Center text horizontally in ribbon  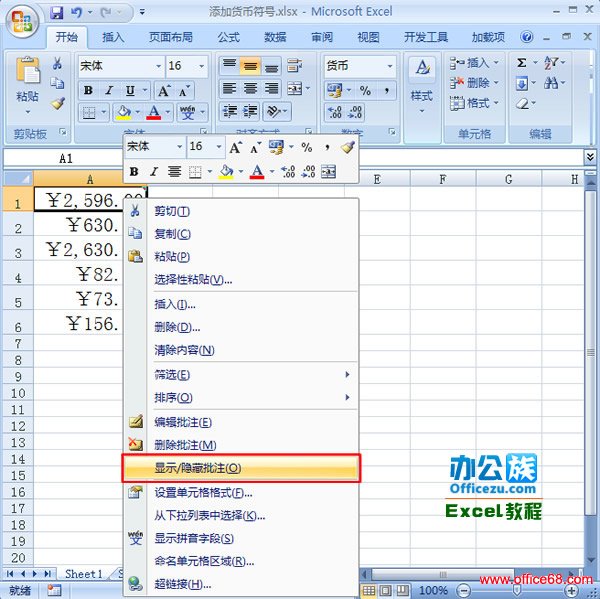click(250, 89)
